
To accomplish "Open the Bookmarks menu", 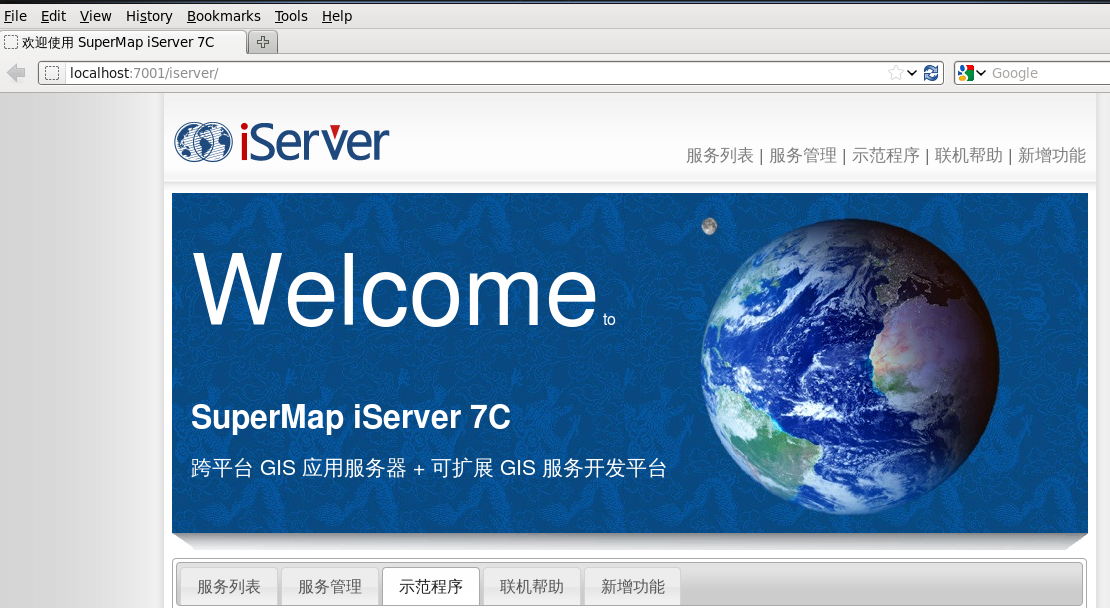I will (x=223, y=16).
